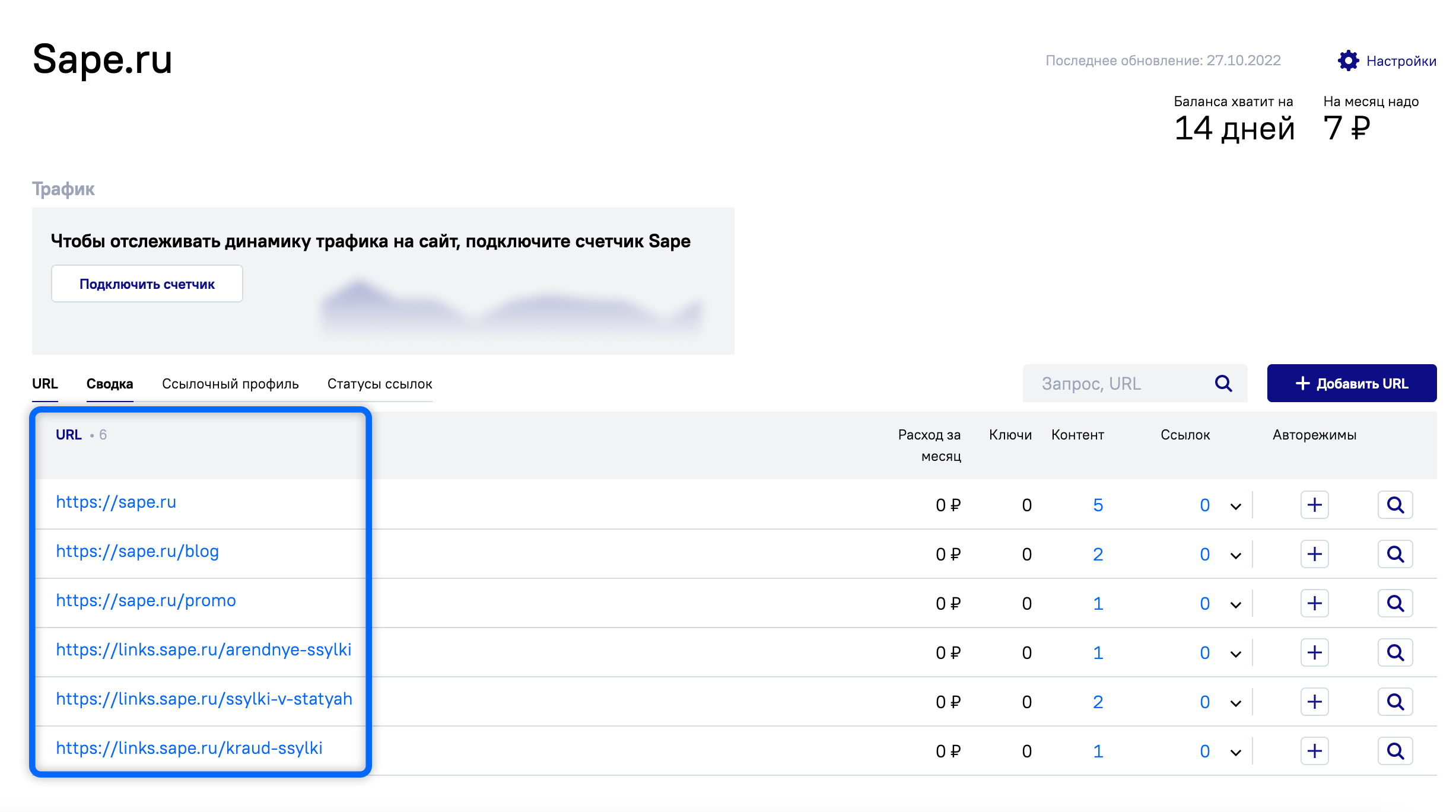Expand links chevron in kraud-ssylki row
Viewport: 1456px width, 812px height.
coord(1236,753)
